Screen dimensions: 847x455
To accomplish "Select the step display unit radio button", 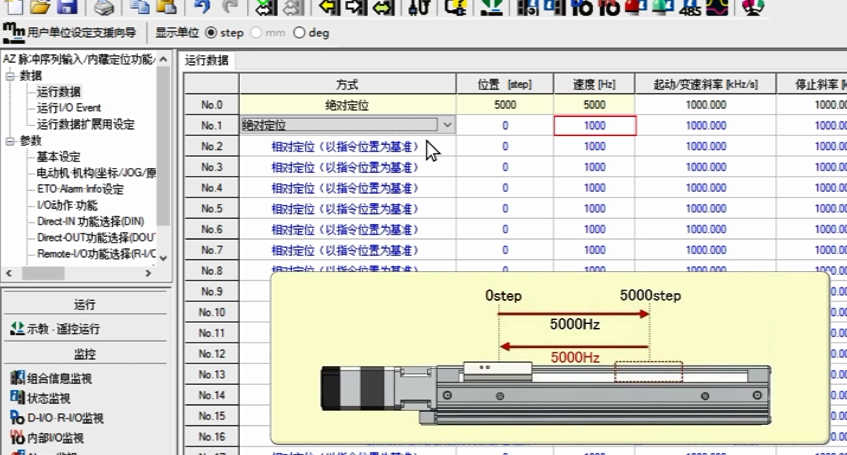I will pos(211,33).
